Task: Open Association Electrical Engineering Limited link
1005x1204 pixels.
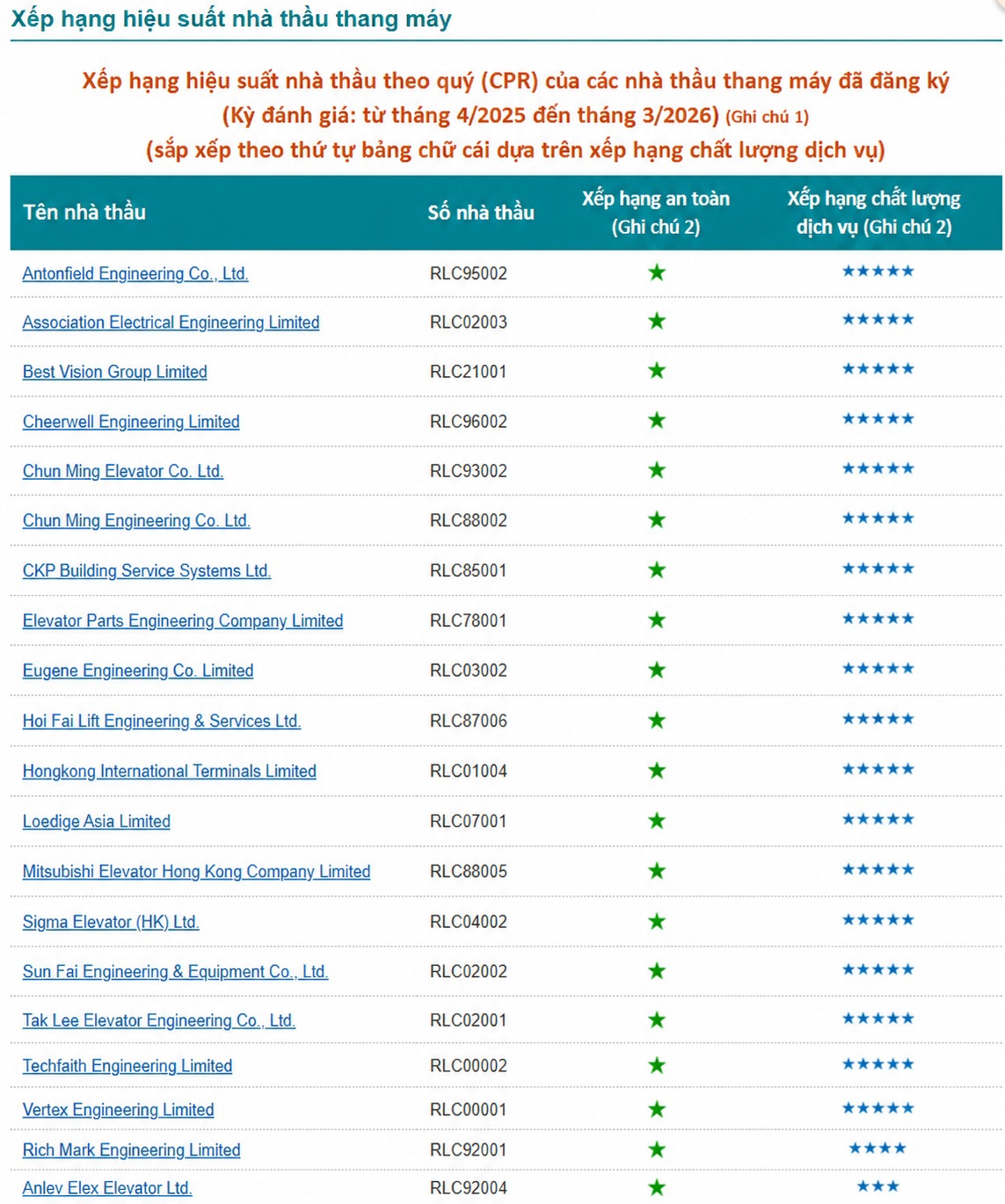Action: click(171, 323)
